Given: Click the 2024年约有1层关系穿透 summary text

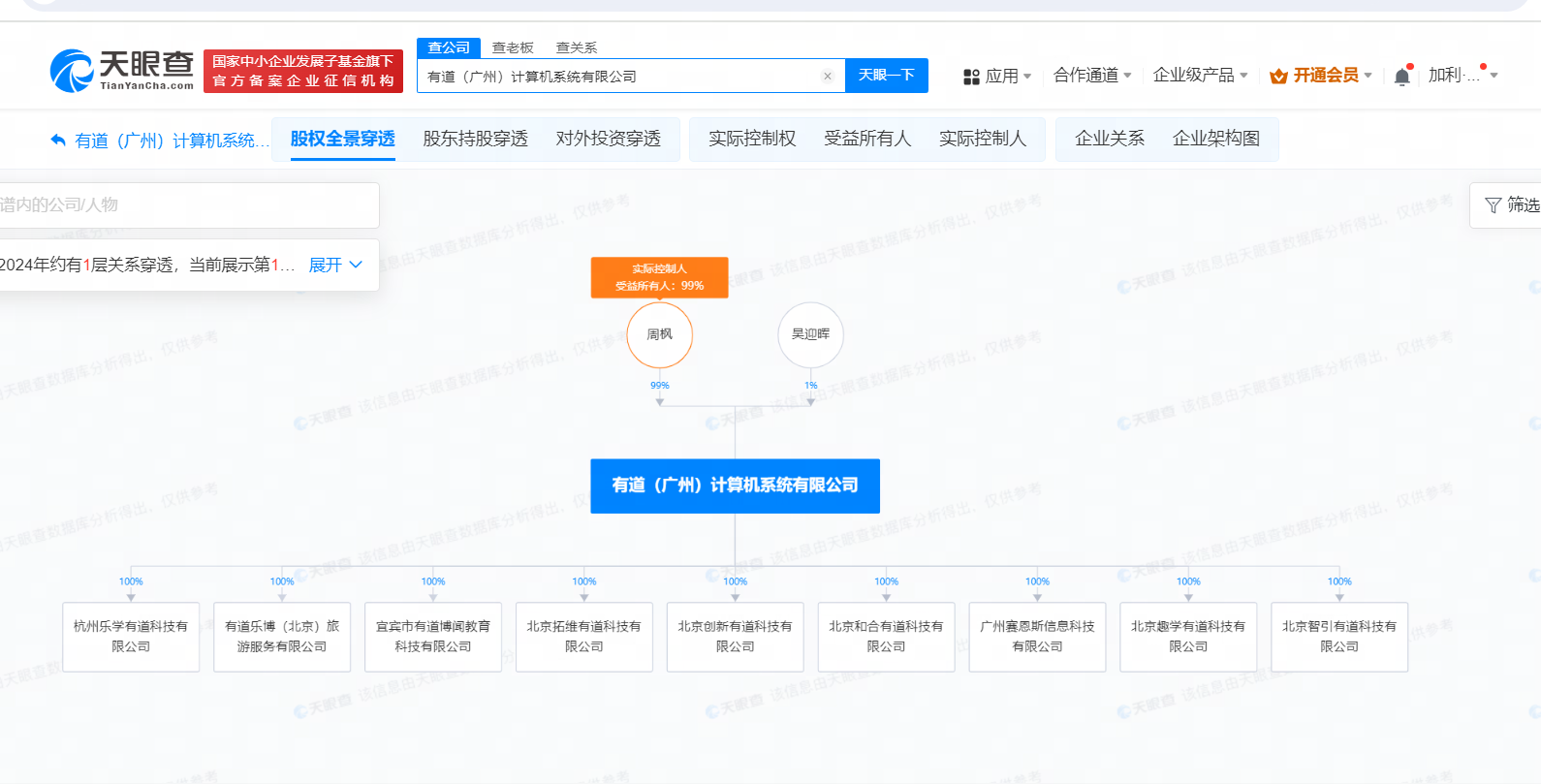Looking at the screenshot, I should [146, 265].
